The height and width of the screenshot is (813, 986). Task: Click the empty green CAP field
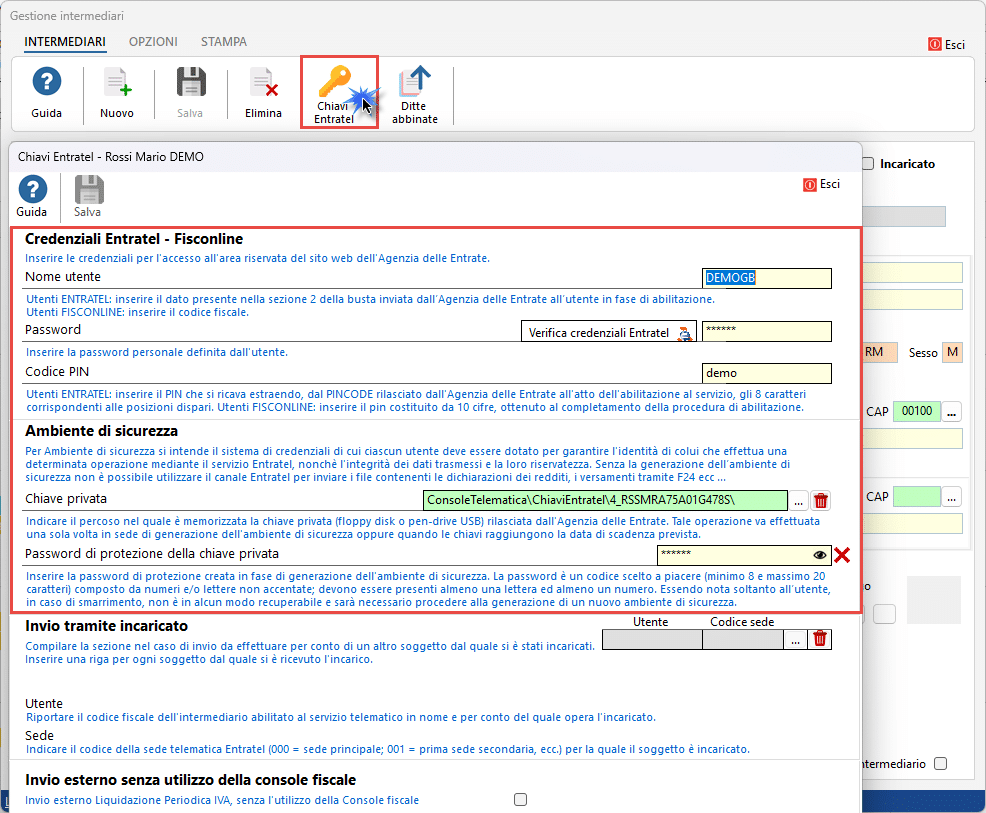[917, 496]
